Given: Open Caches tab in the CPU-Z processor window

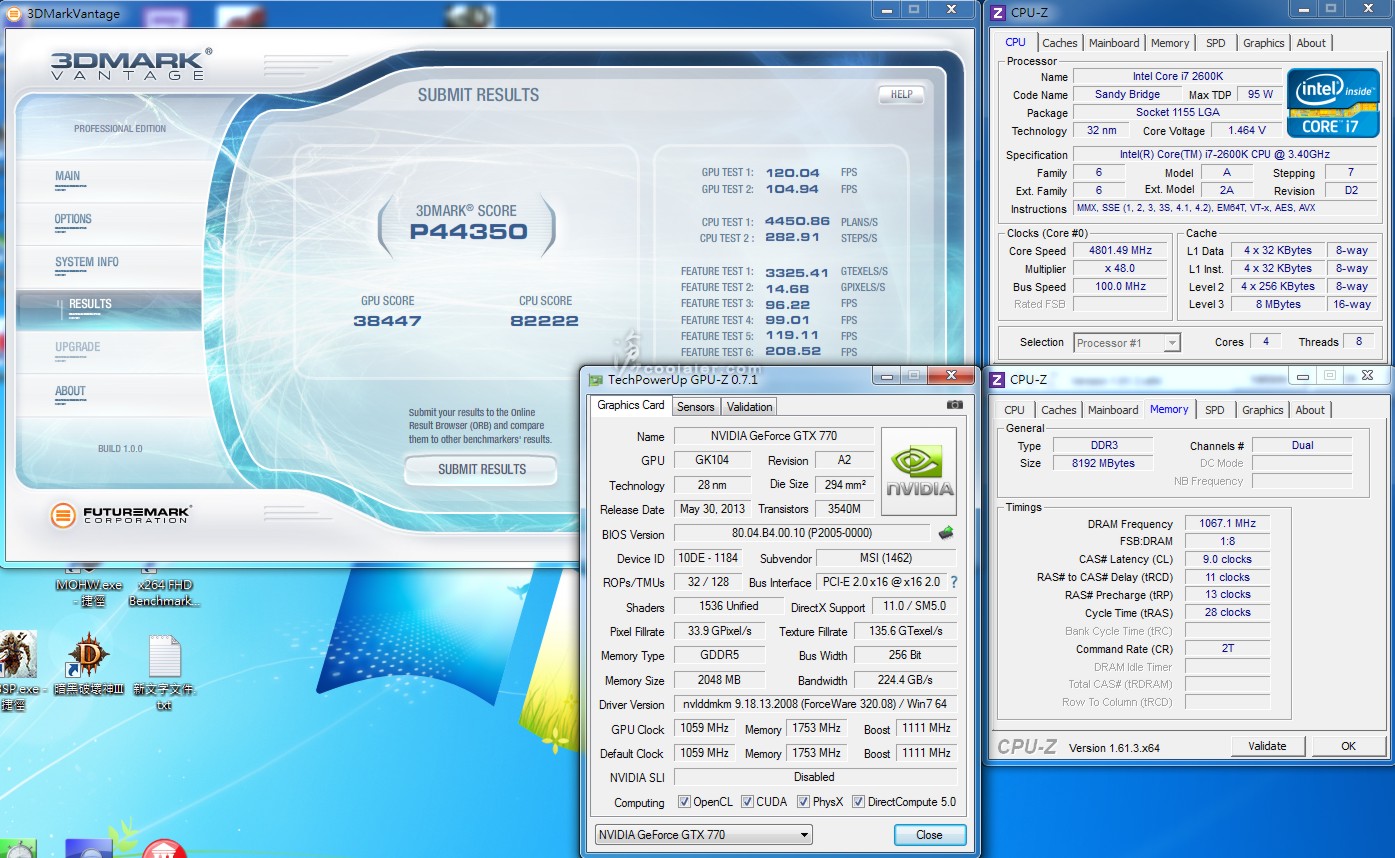Looking at the screenshot, I should pos(1059,43).
